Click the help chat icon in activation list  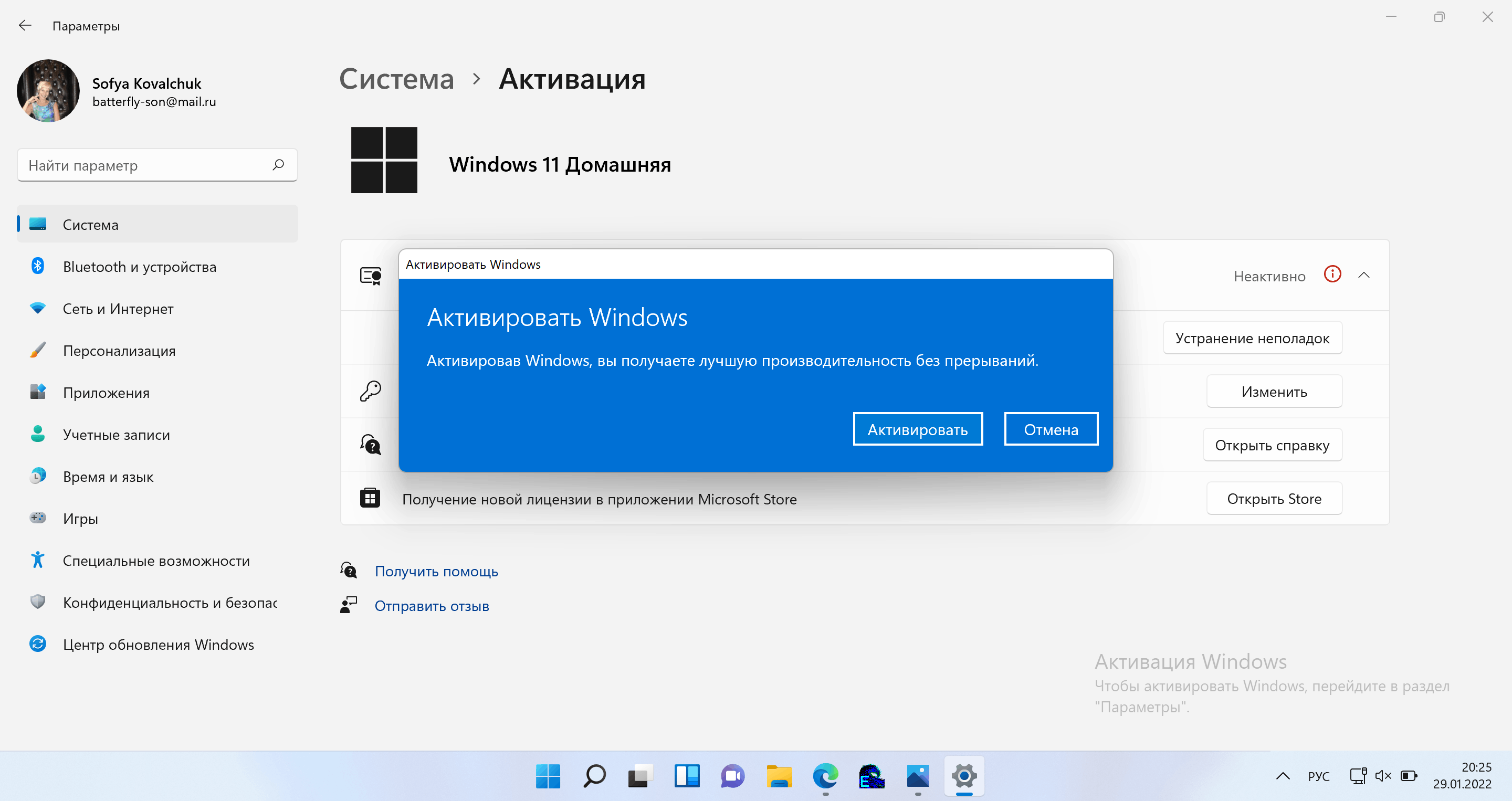[x=370, y=444]
